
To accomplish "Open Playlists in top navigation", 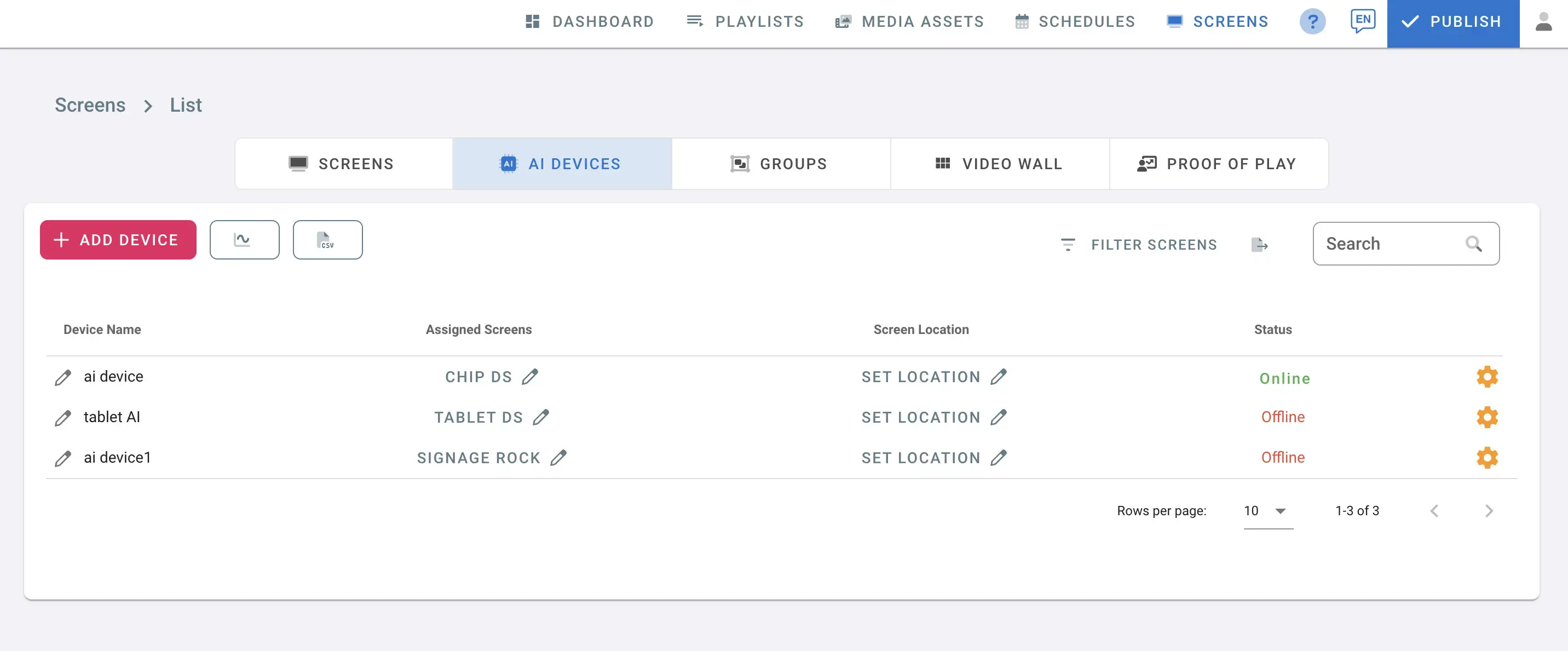I will (745, 22).
